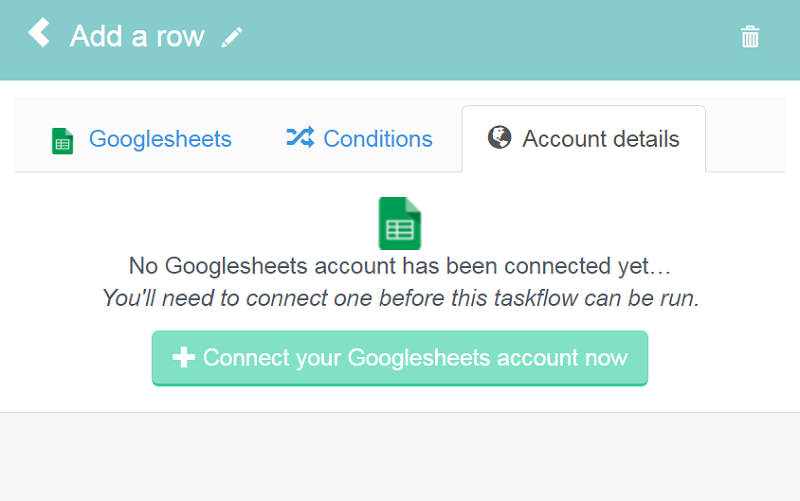Open the Conditions tab
The width and height of the screenshot is (800, 501).
359,139
